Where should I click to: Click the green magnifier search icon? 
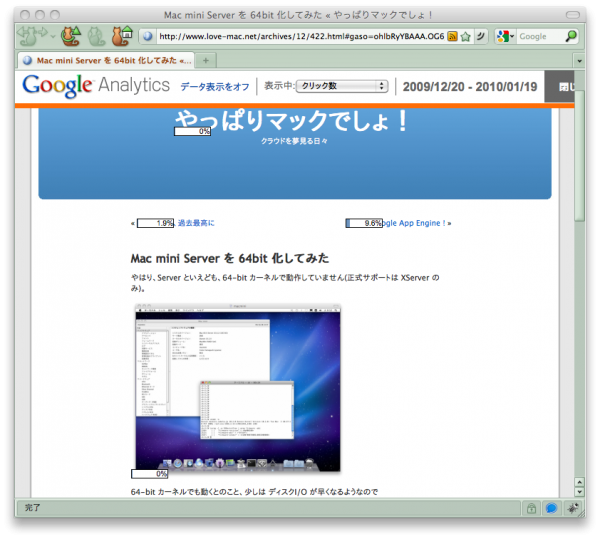571,36
